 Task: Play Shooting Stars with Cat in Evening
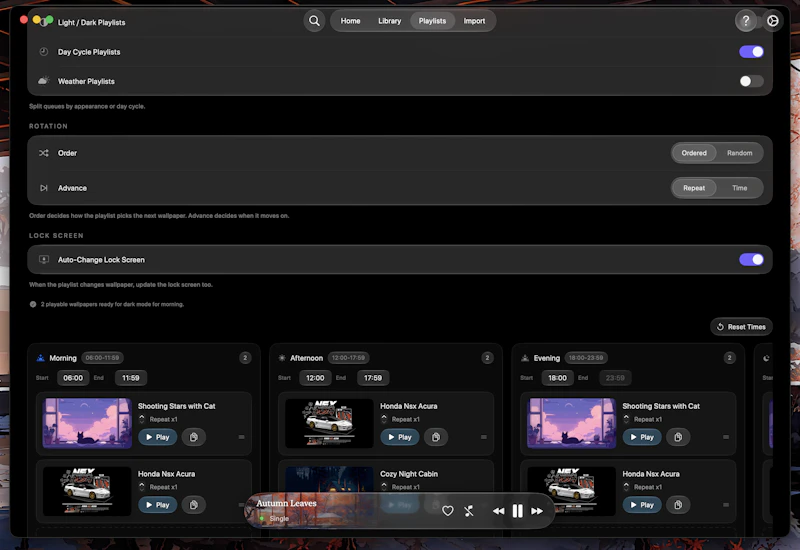click(x=642, y=437)
